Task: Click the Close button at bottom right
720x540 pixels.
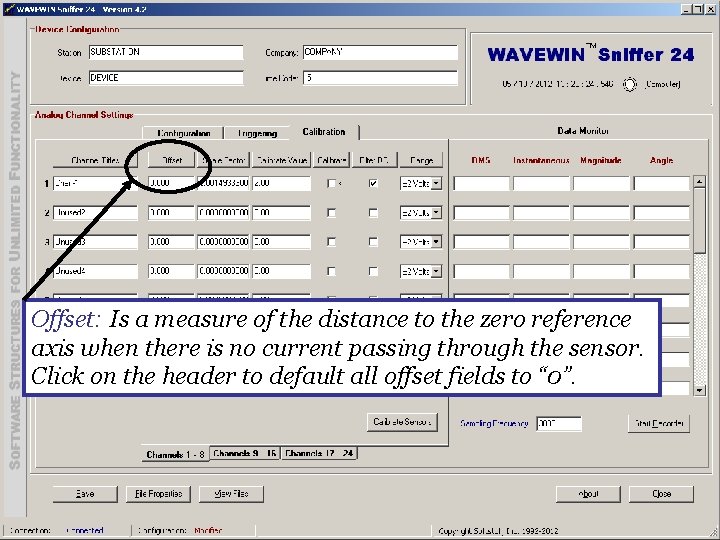Action: (x=661, y=494)
